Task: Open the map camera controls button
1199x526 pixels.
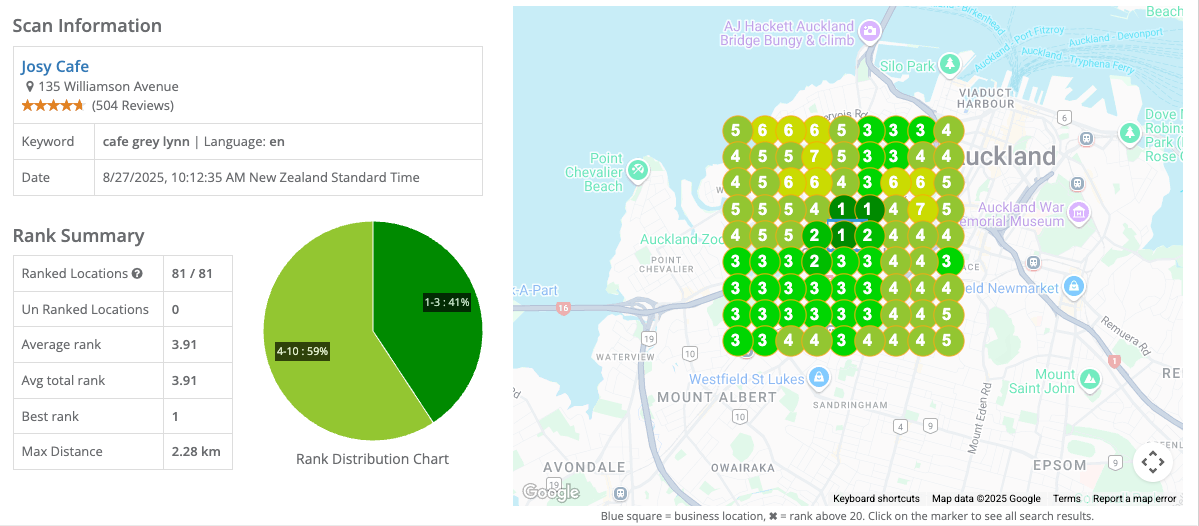Action: (x=1152, y=462)
